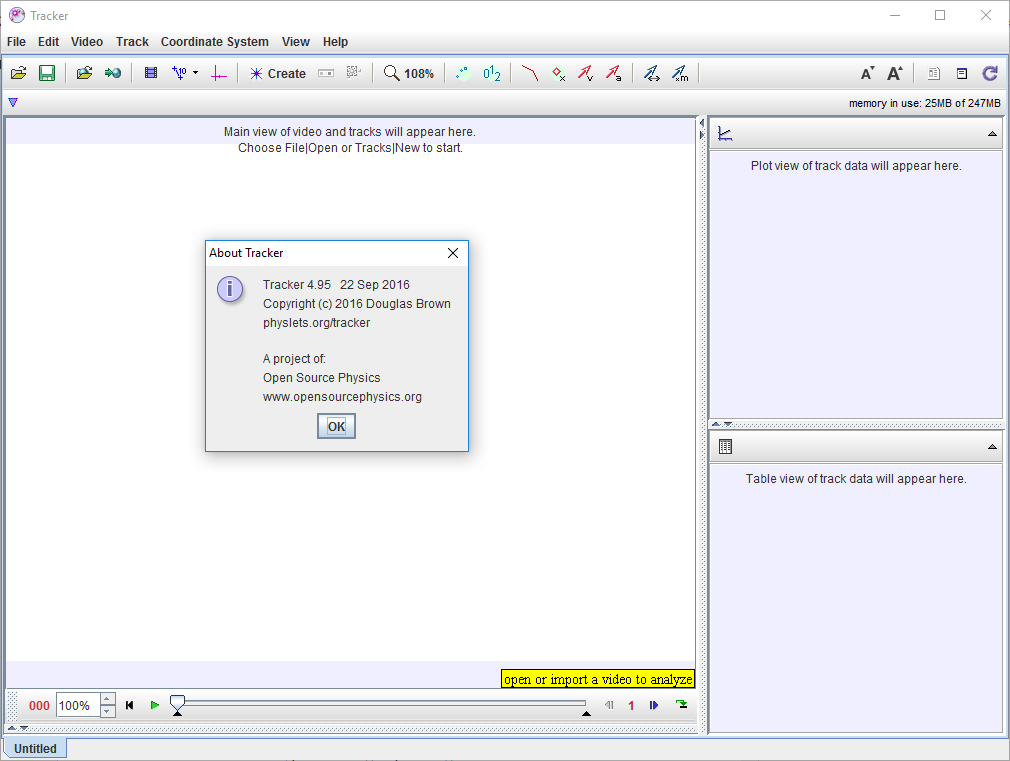Play the video with green arrow
Viewport: 1010px width, 761px height.
pyautogui.click(x=155, y=706)
